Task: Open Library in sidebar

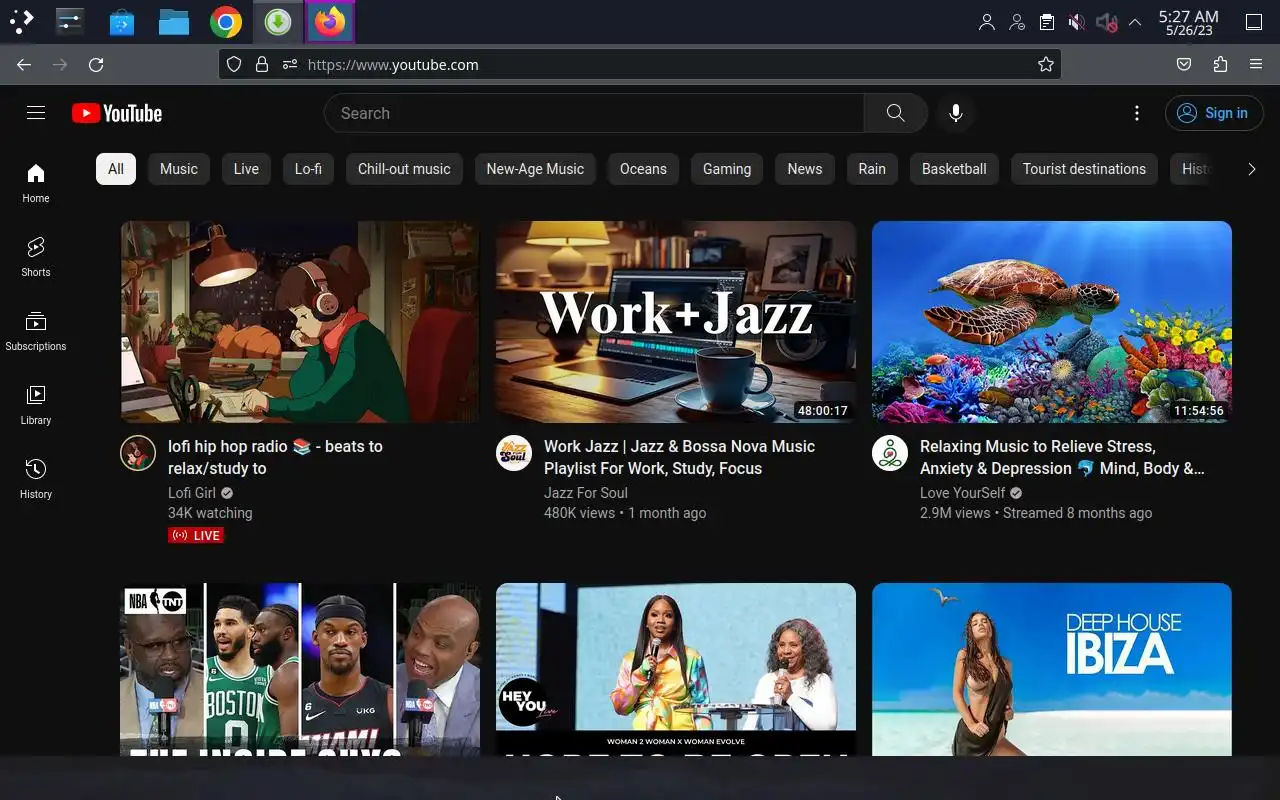Action: click(36, 405)
